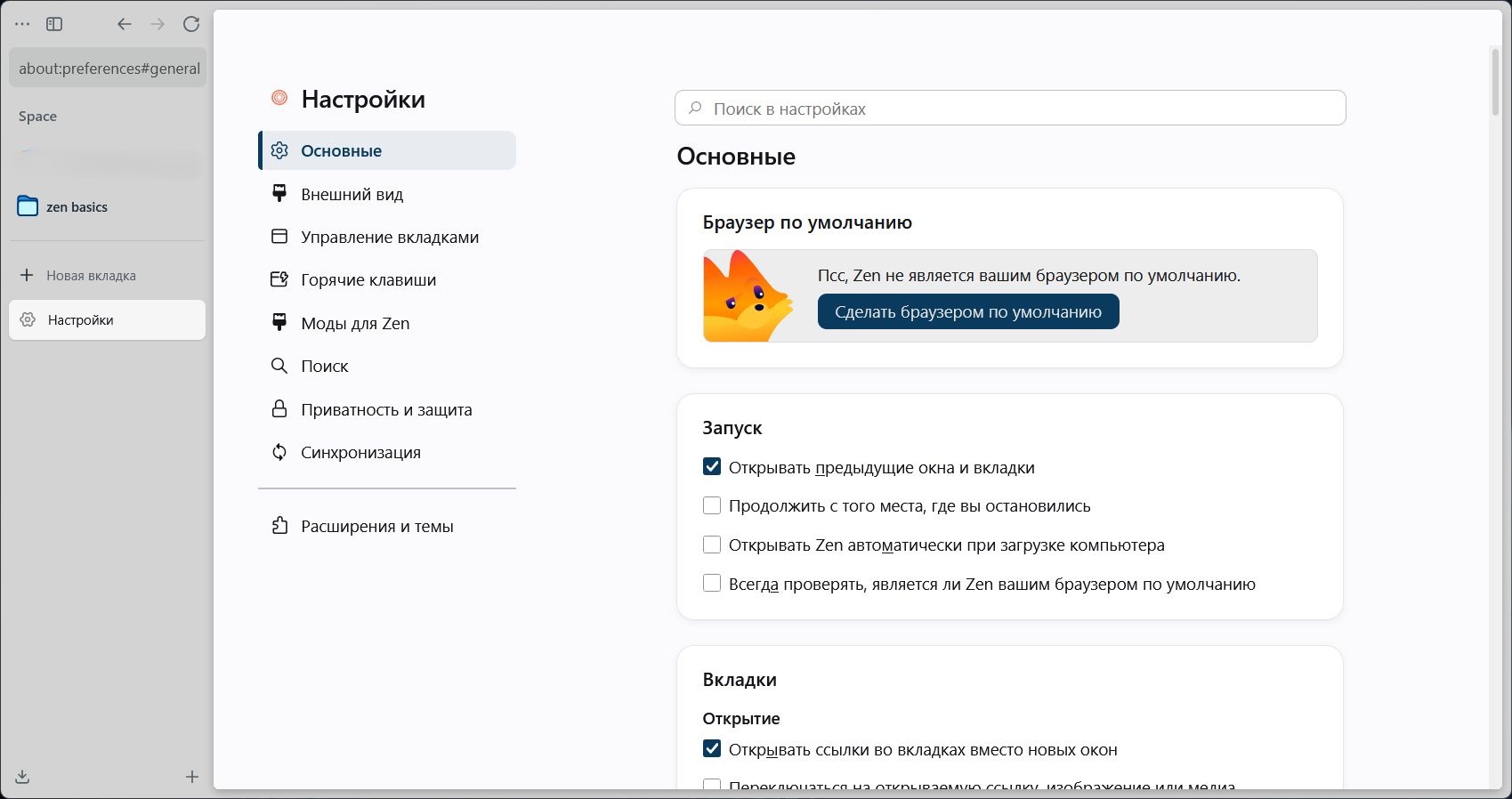
Task: Reload the current page
Action: point(191,24)
